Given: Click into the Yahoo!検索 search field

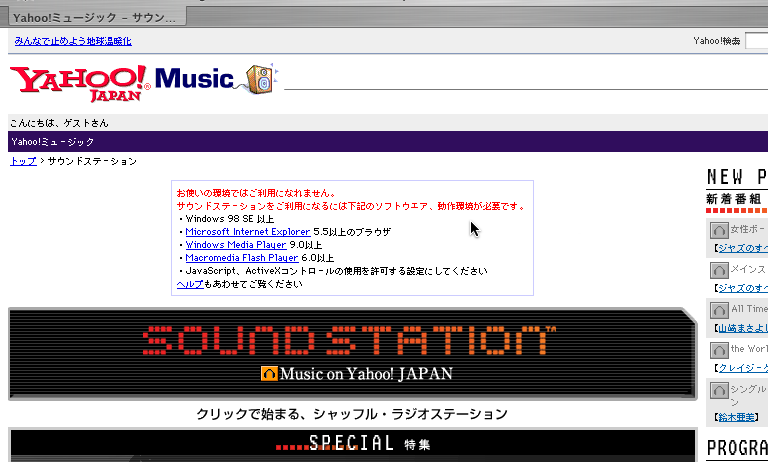Looking at the screenshot, I should point(756,41).
